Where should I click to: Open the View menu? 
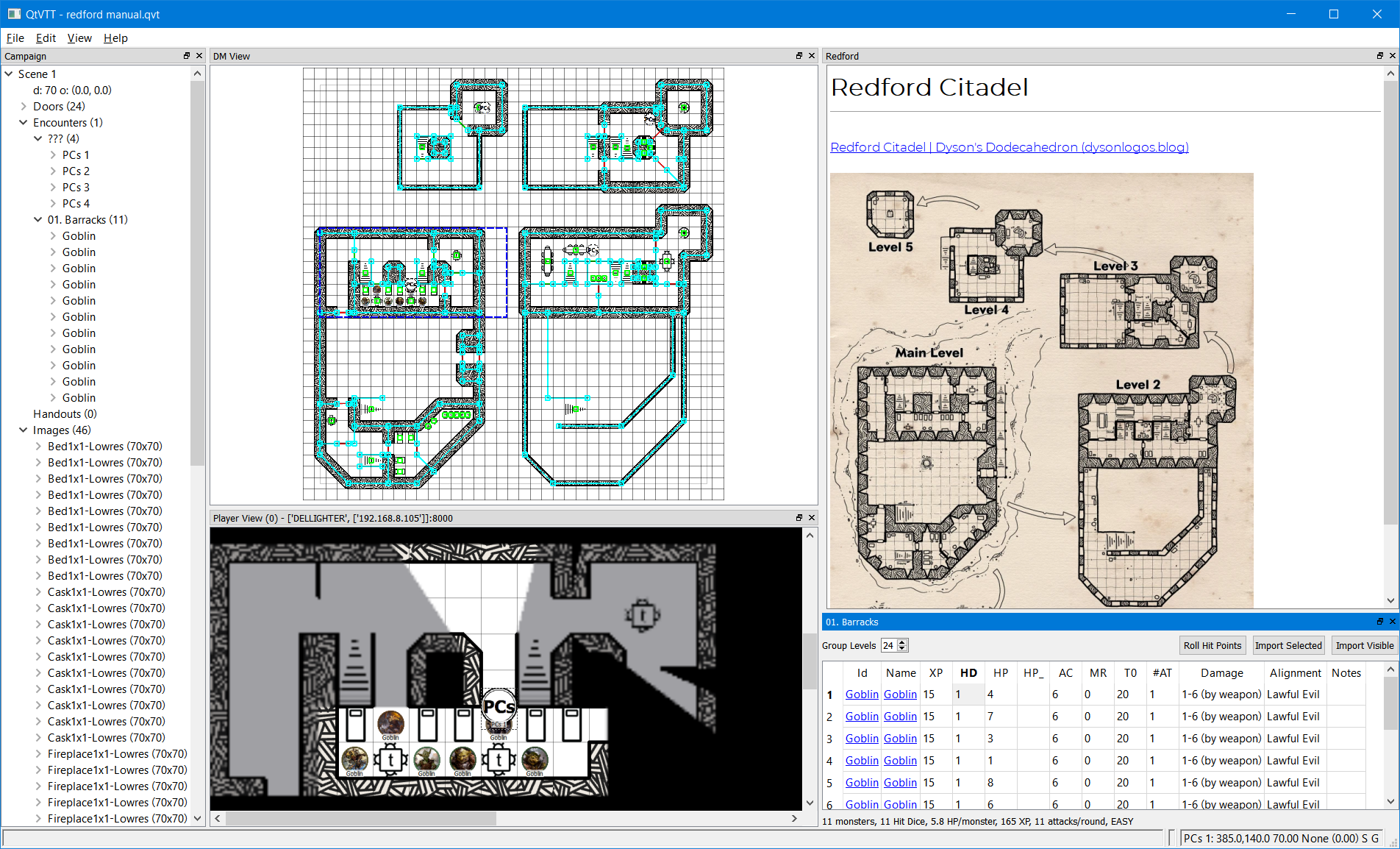79,38
